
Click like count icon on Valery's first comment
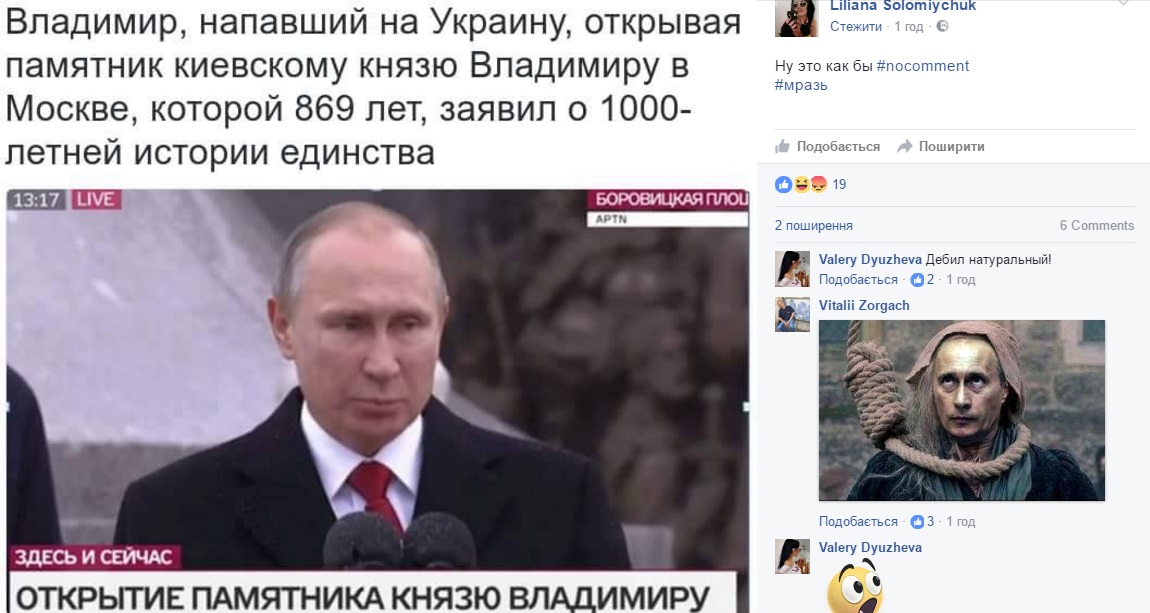pyautogui.click(x=917, y=279)
